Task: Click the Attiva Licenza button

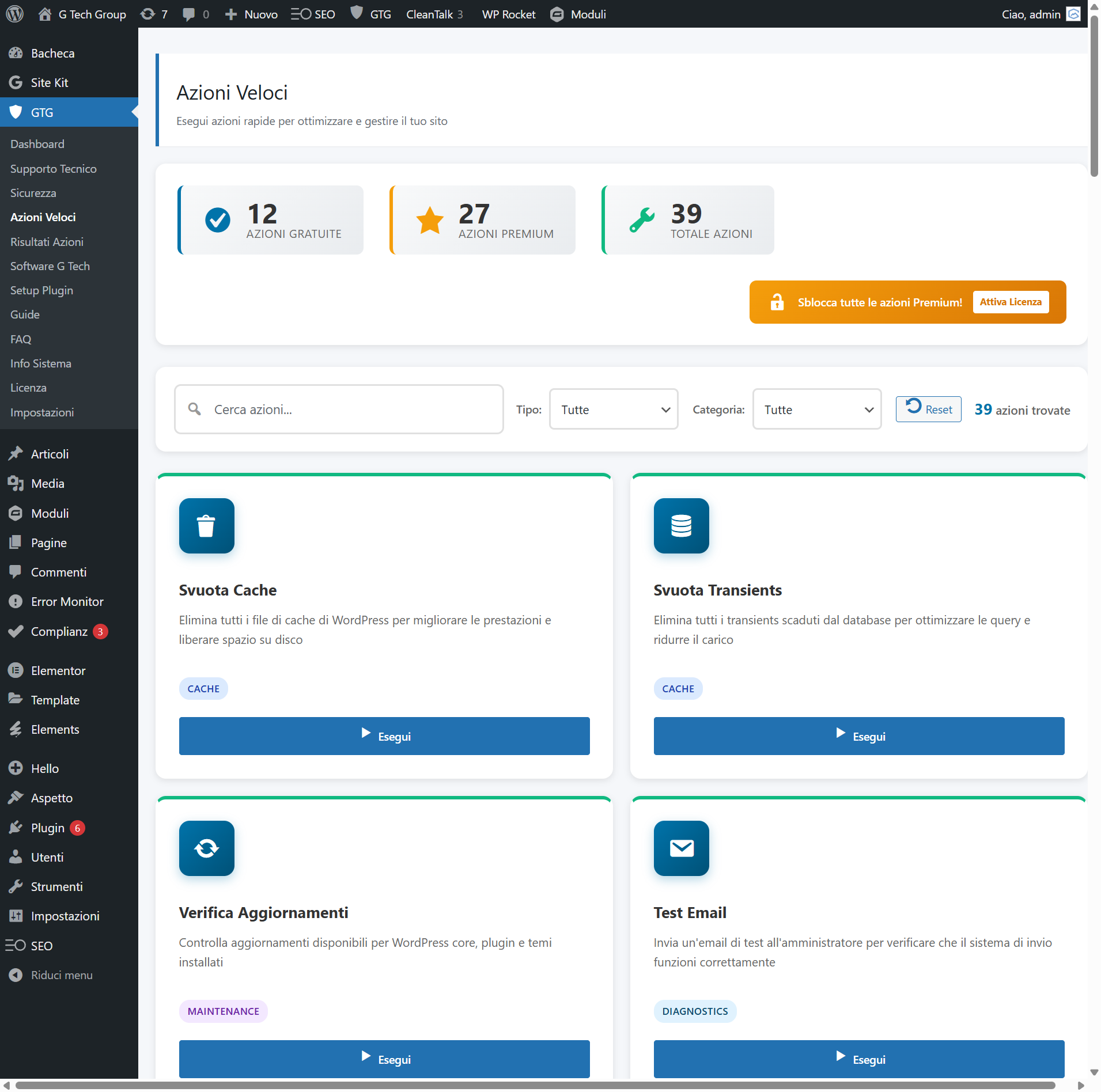Action: click(x=1011, y=302)
